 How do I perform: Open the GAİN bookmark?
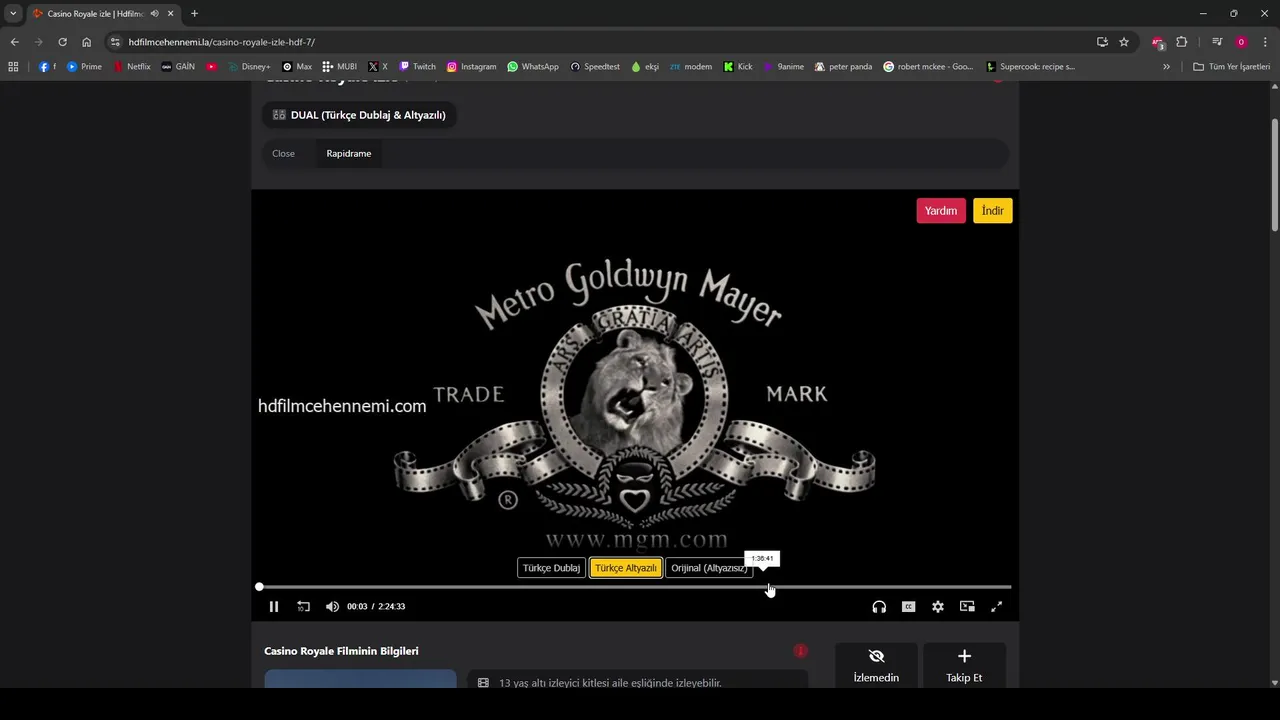coord(179,67)
